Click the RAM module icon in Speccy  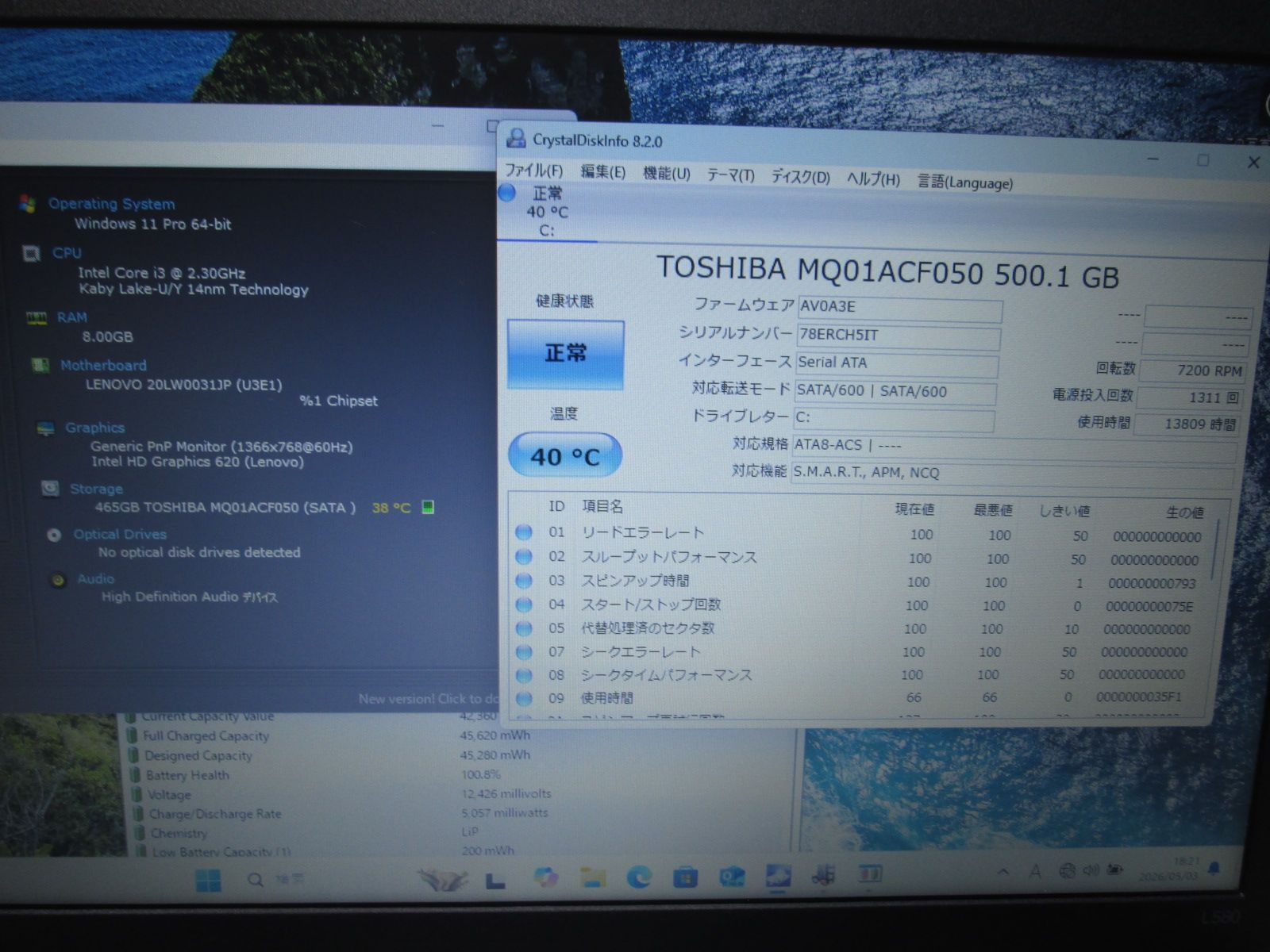(x=37, y=318)
